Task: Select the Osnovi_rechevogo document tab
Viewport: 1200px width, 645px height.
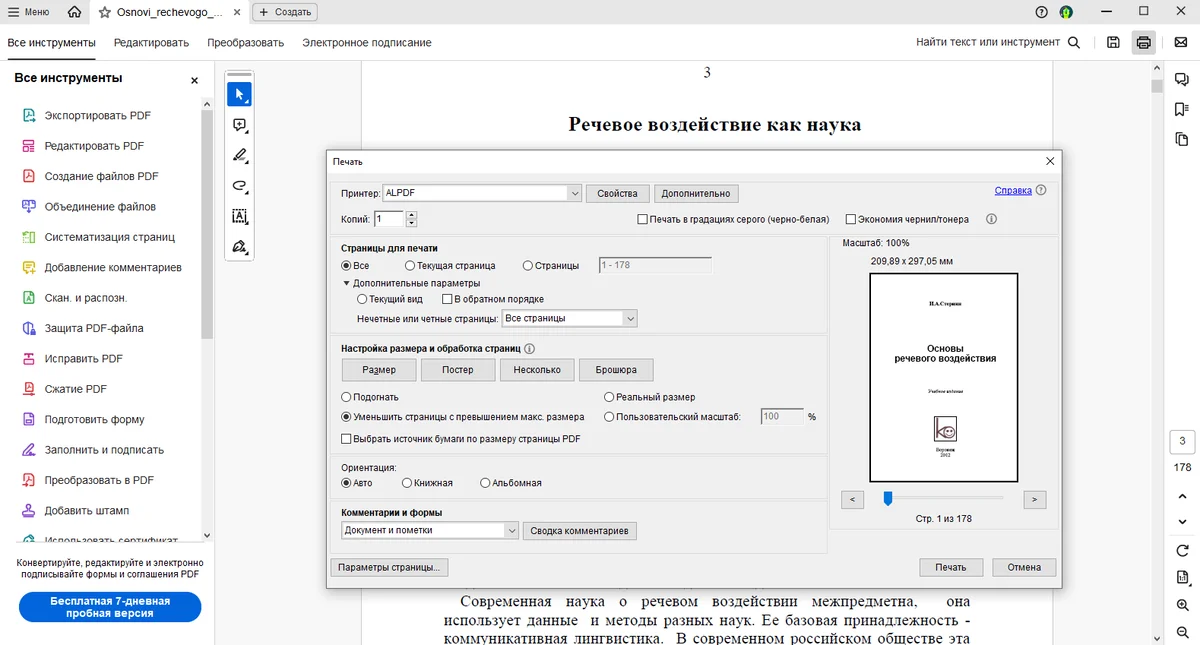Action: pos(169,12)
